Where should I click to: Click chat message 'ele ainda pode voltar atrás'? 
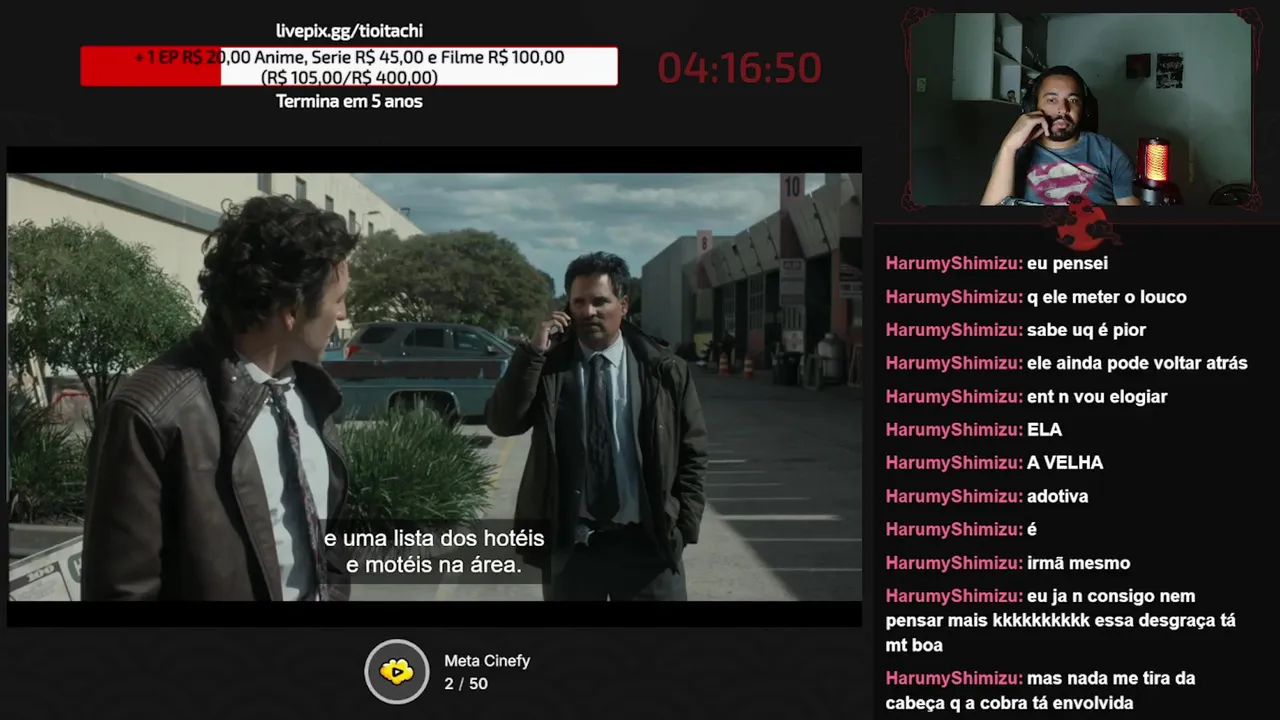[1137, 363]
